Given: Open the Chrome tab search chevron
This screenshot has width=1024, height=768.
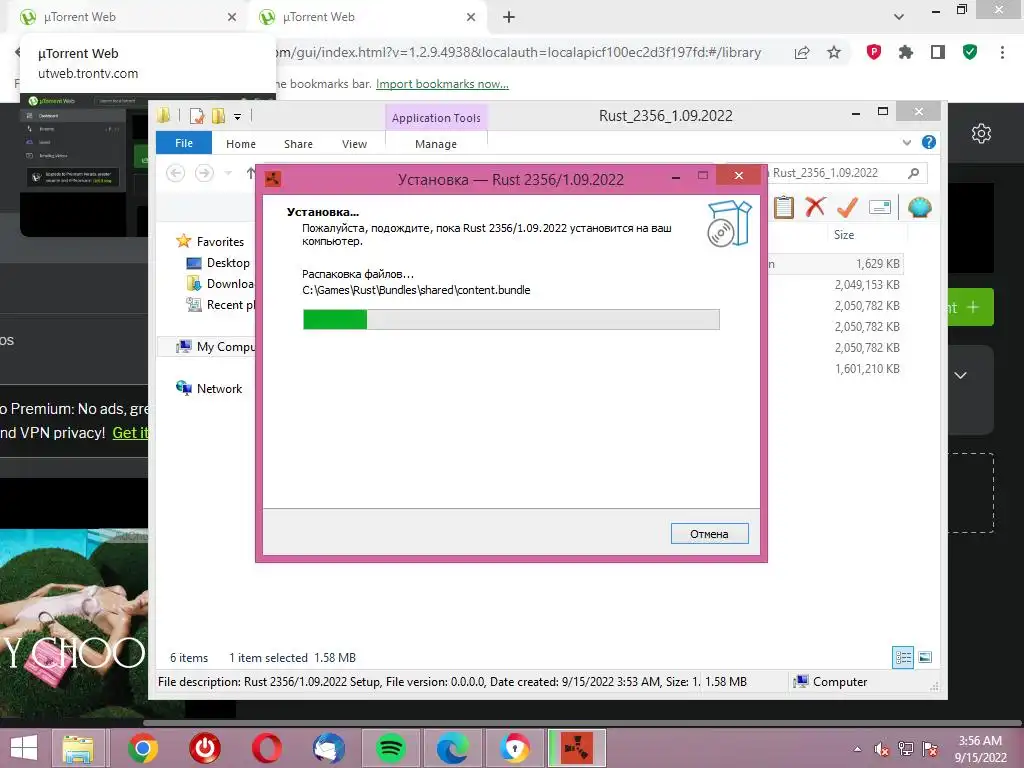Looking at the screenshot, I should tap(899, 17).
